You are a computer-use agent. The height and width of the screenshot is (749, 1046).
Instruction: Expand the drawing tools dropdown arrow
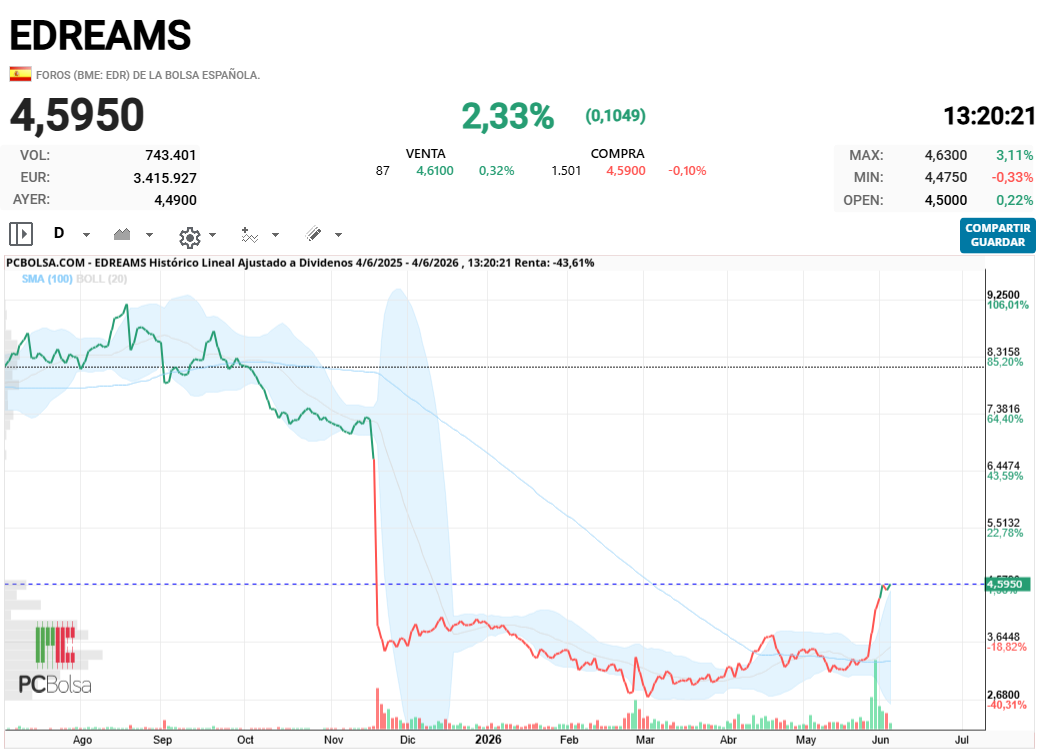click(338, 235)
